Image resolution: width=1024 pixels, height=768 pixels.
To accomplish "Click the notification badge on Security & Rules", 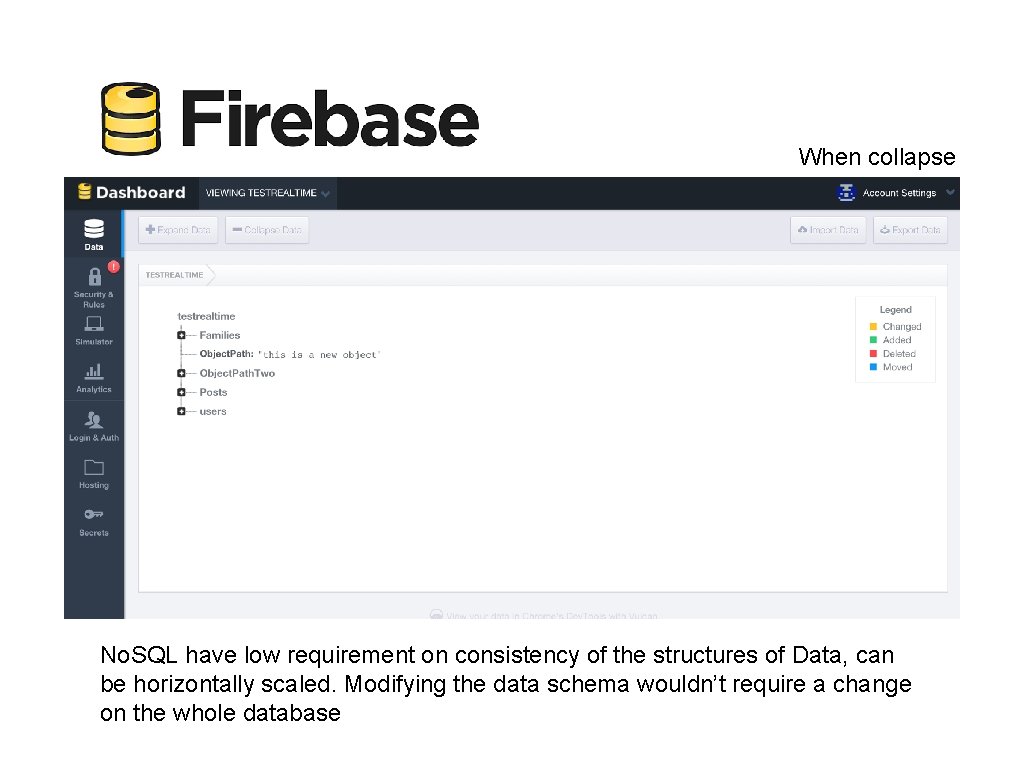I will point(112,265).
